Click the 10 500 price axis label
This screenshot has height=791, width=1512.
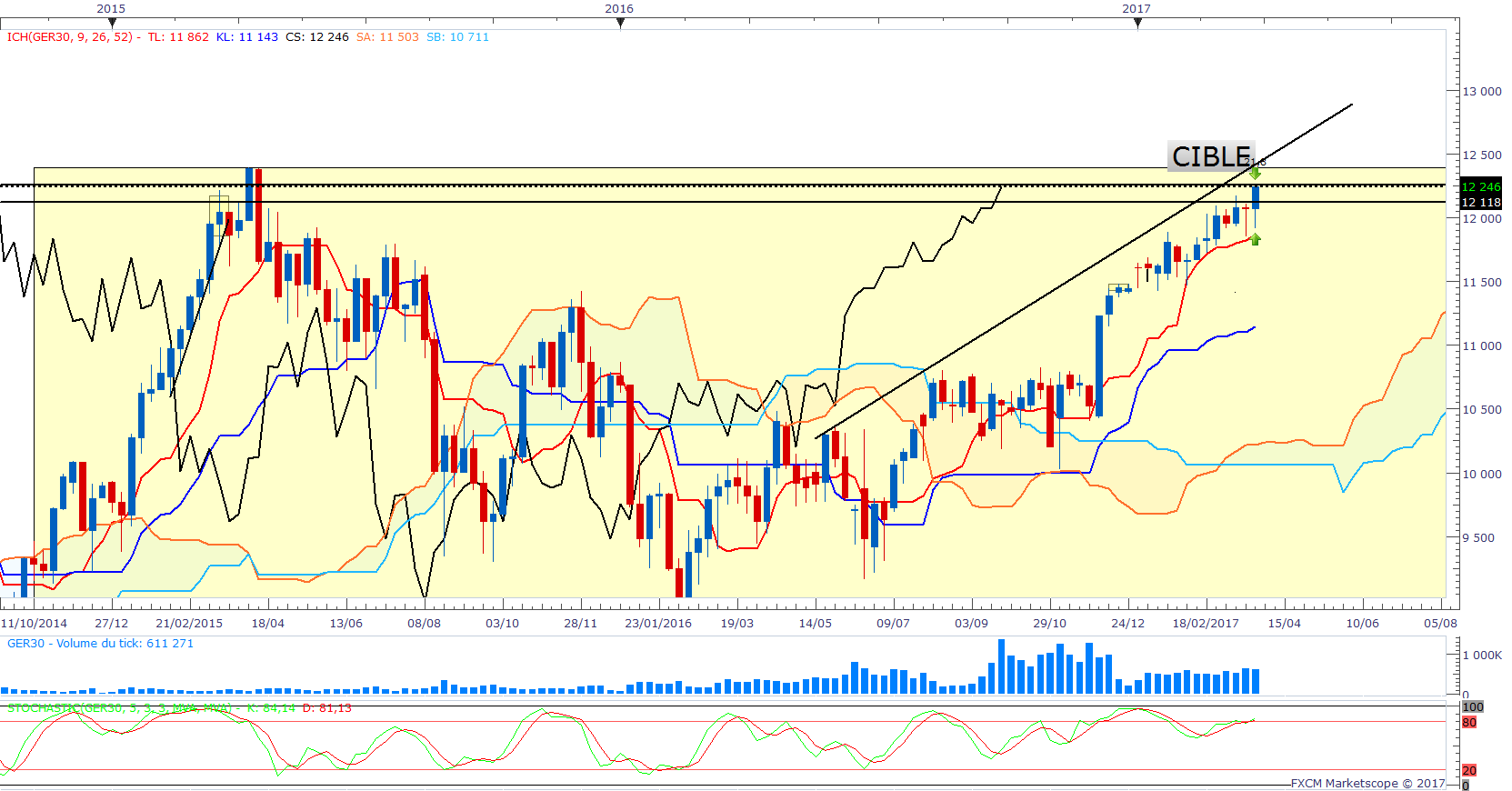tap(1482, 410)
